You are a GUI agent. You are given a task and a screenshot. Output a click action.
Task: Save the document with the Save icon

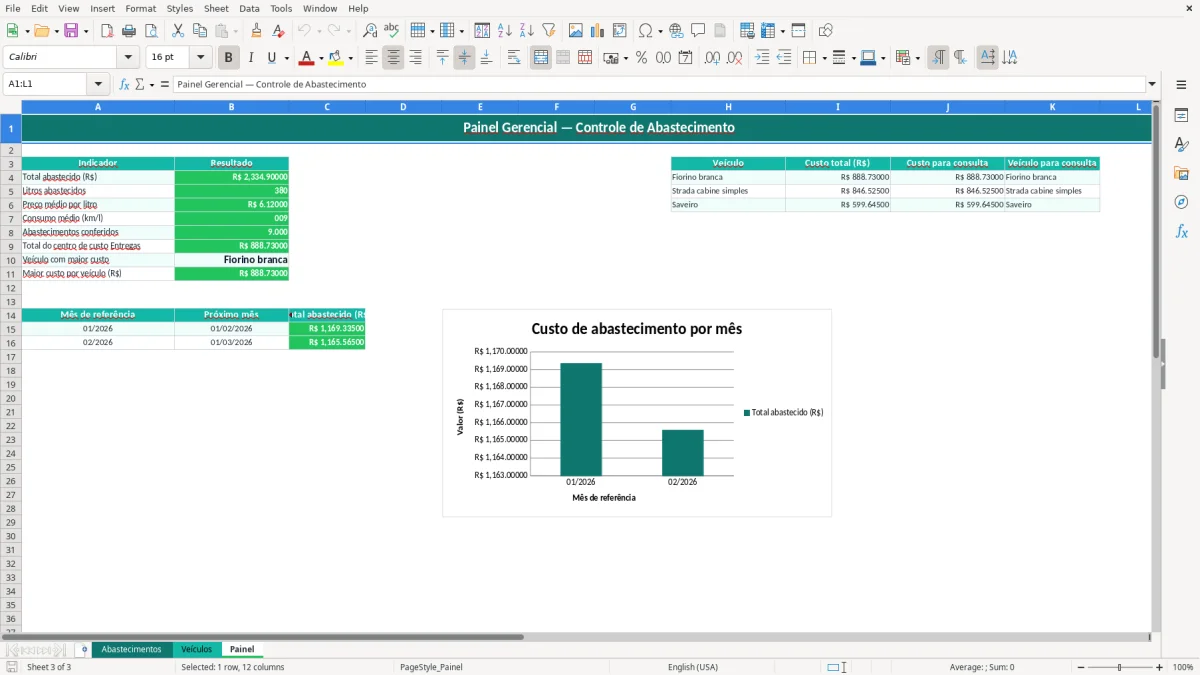[x=71, y=31]
